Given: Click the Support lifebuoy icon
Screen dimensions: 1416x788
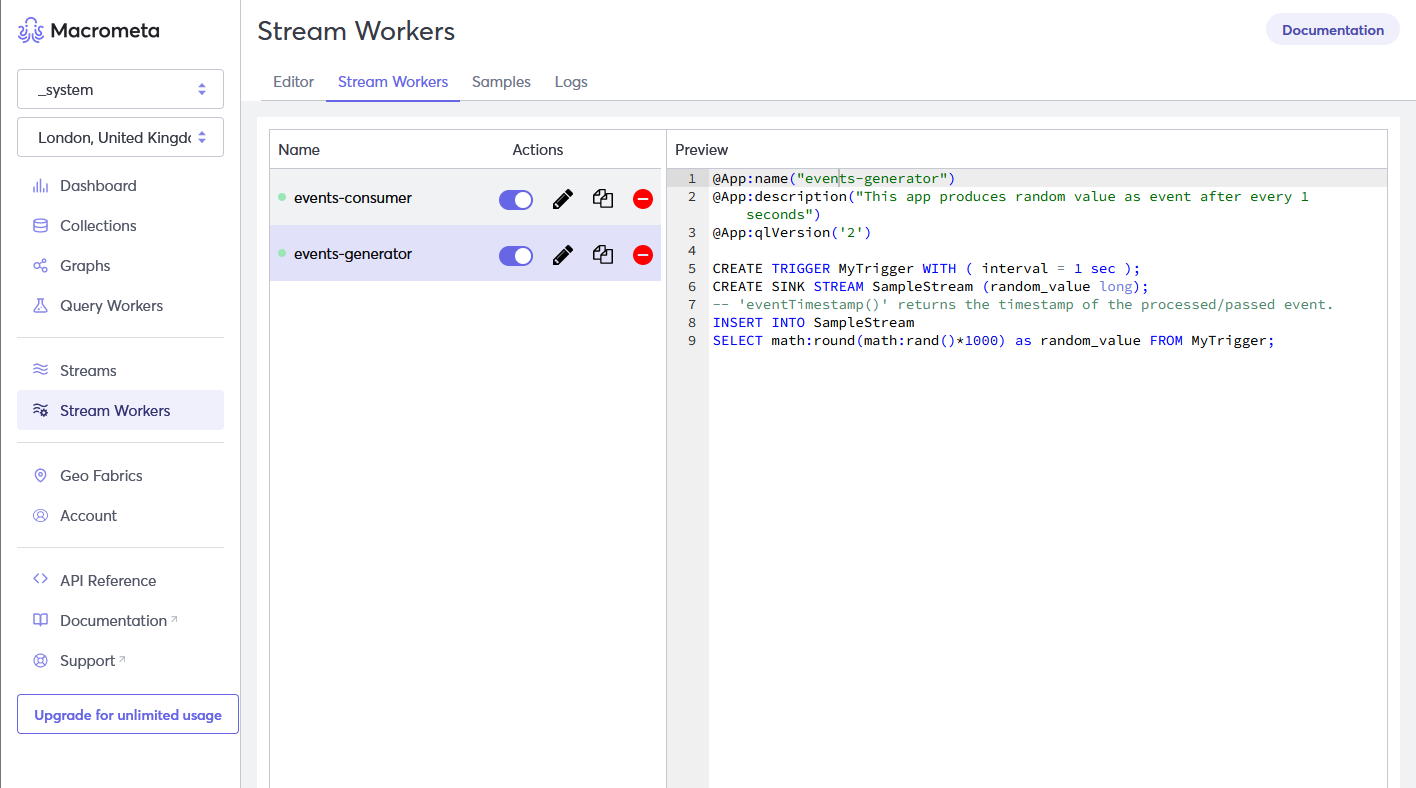Looking at the screenshot, I should point(40,660).
